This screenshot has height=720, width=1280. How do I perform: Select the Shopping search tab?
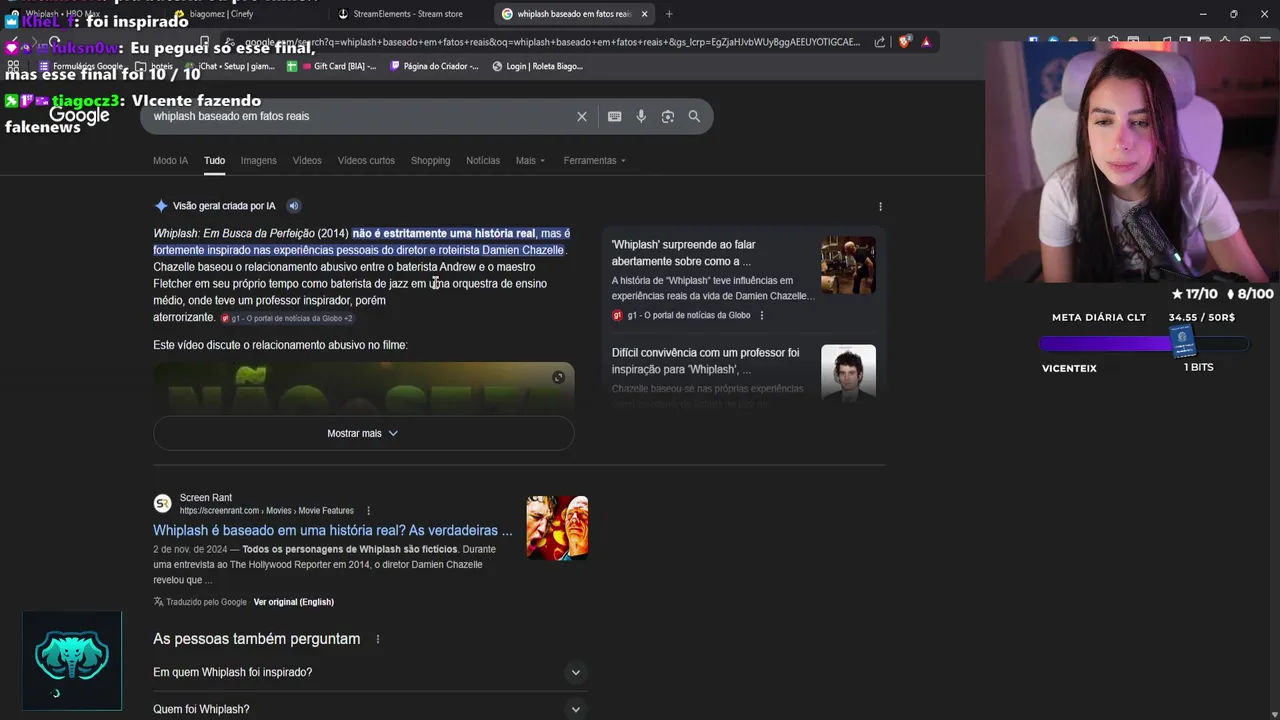(x=430, y=161)
